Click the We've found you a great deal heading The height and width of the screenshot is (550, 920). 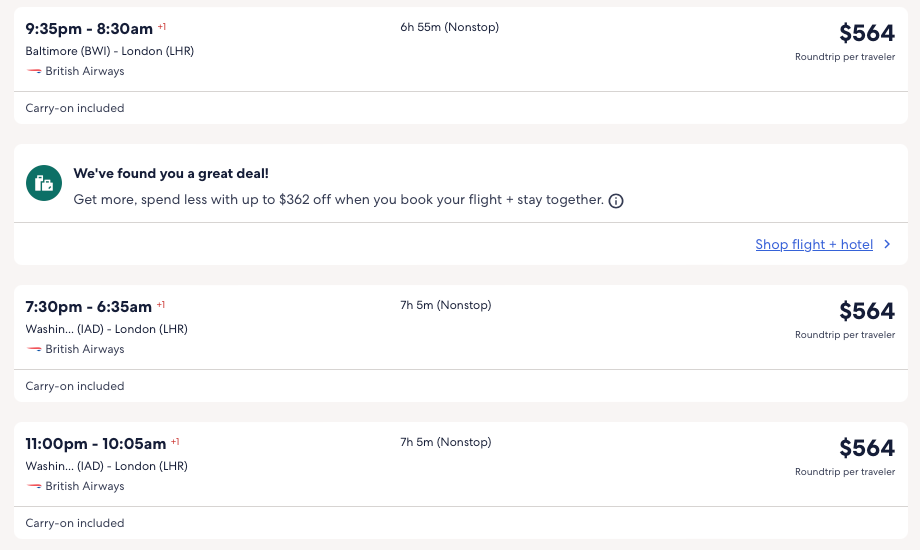[x=171, y=174]
